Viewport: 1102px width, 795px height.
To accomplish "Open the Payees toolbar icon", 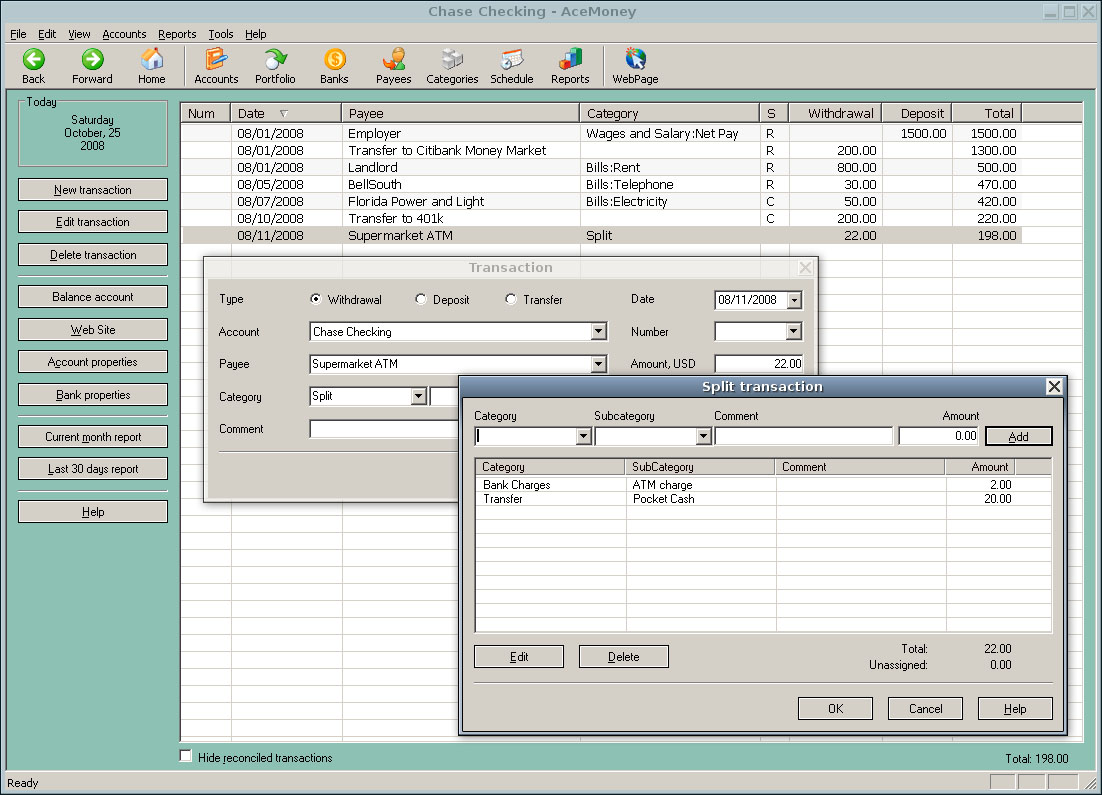I will pos(394,66).
